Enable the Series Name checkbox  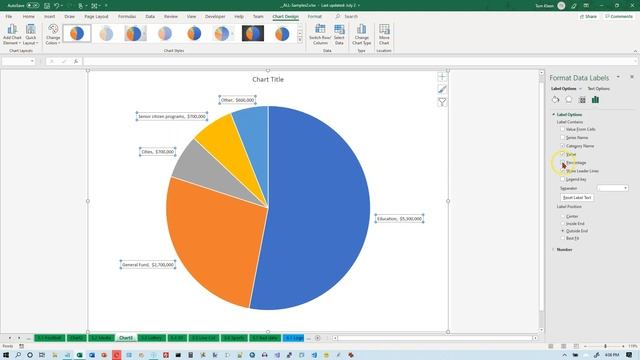tap(562, 138)
